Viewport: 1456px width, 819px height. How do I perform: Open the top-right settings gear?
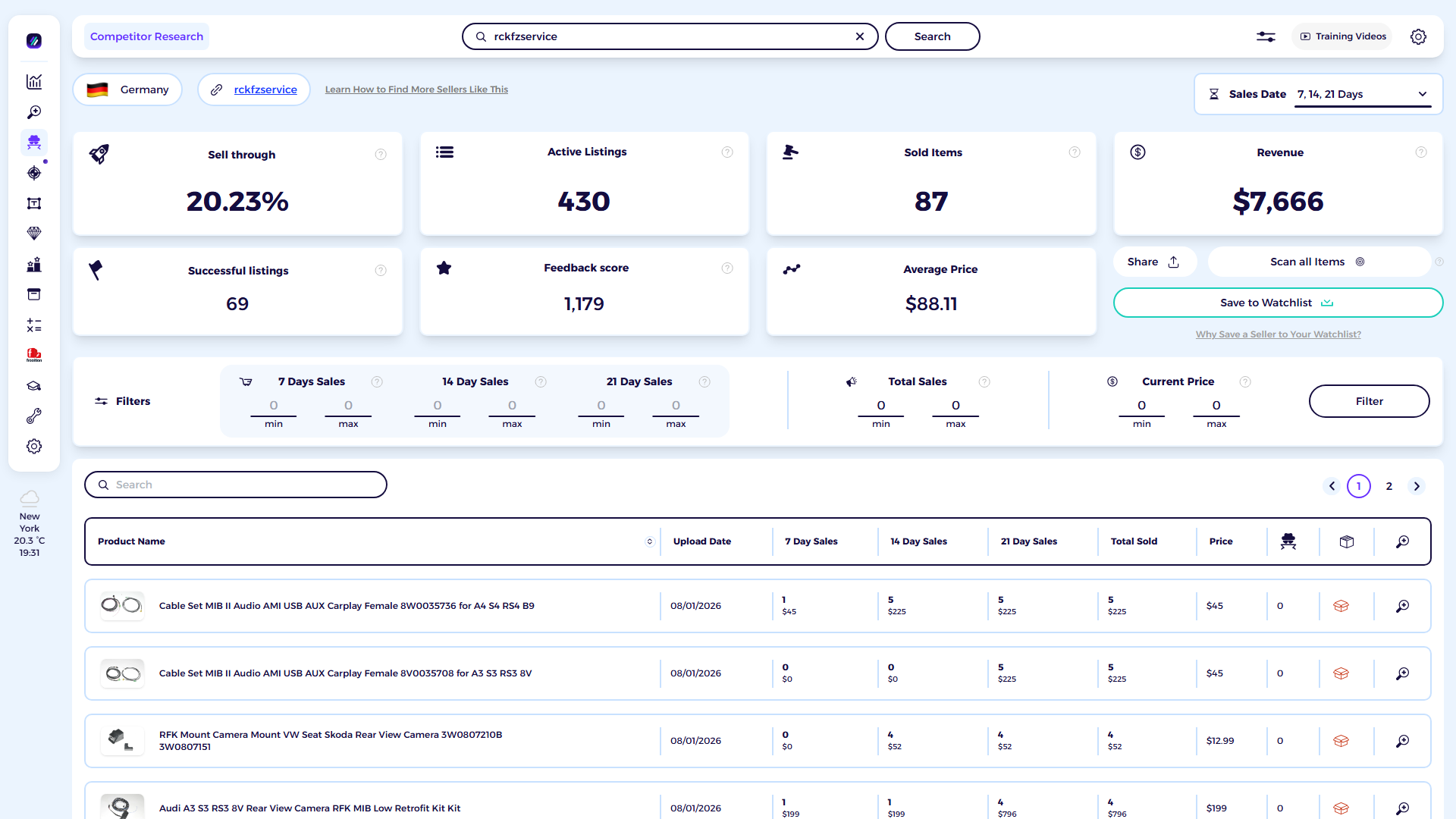pos(1418,36)
